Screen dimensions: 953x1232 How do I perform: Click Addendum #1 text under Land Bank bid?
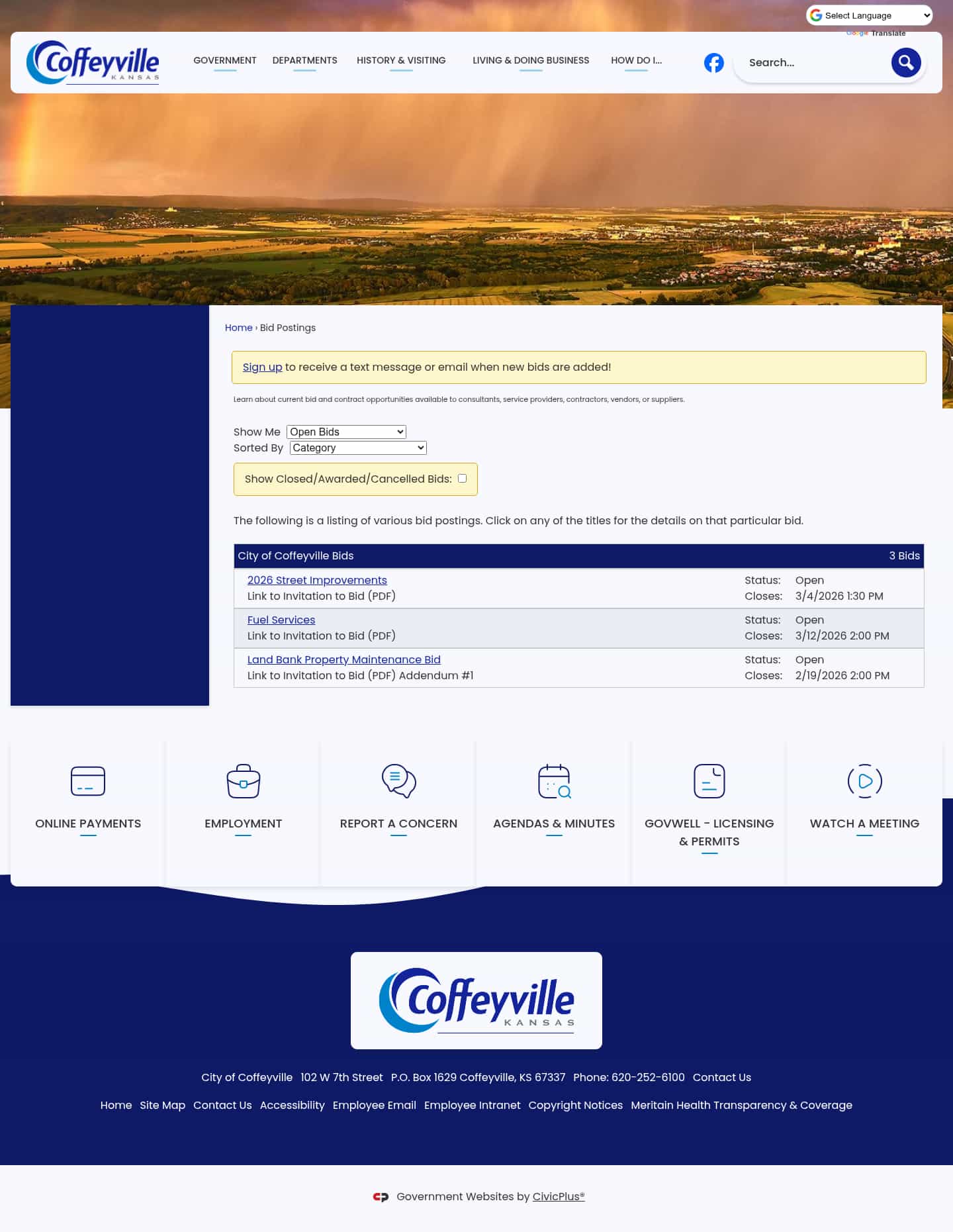click(x=436, y=675)
